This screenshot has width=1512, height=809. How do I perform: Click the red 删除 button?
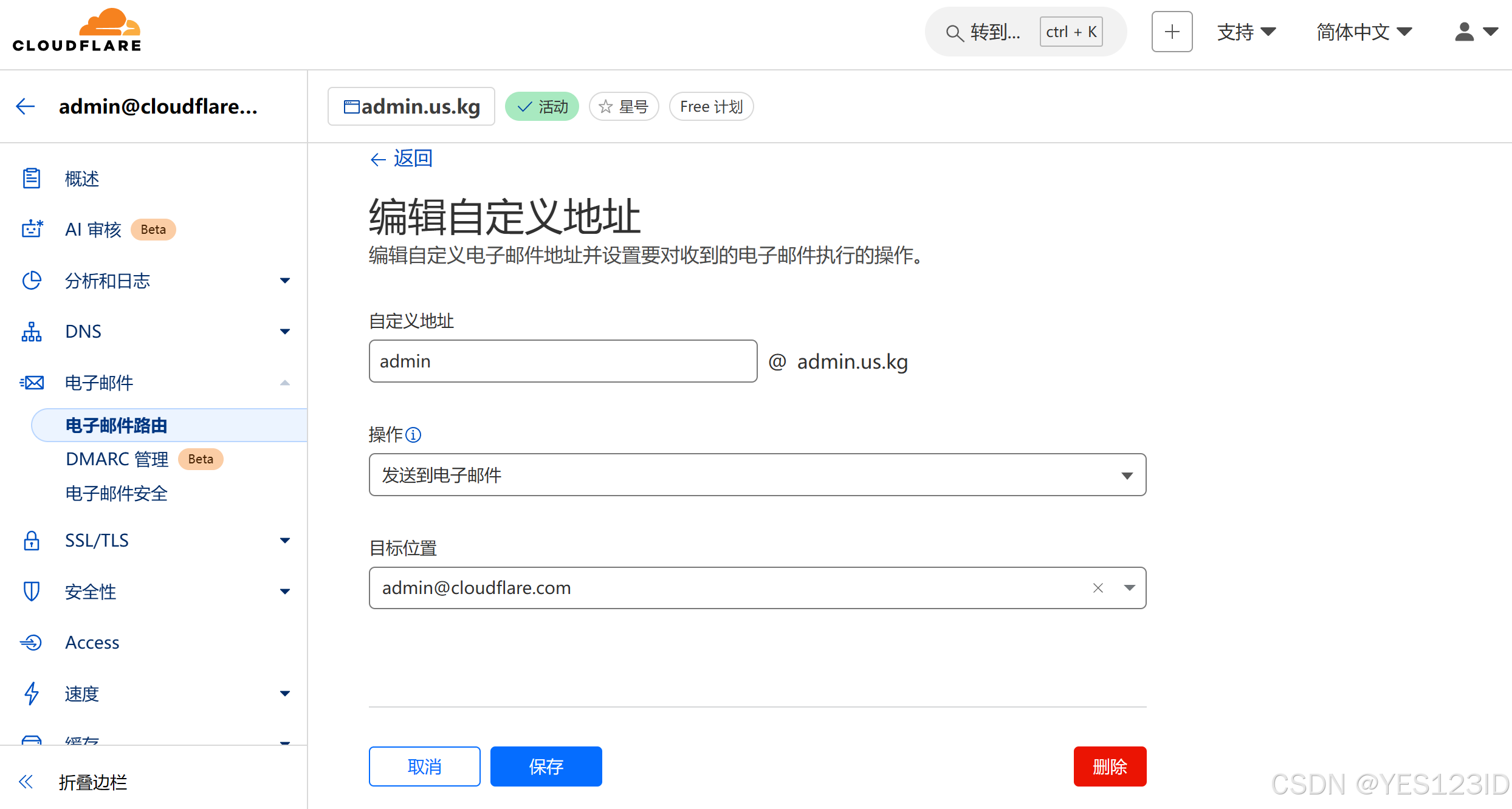pos(1109,766)
